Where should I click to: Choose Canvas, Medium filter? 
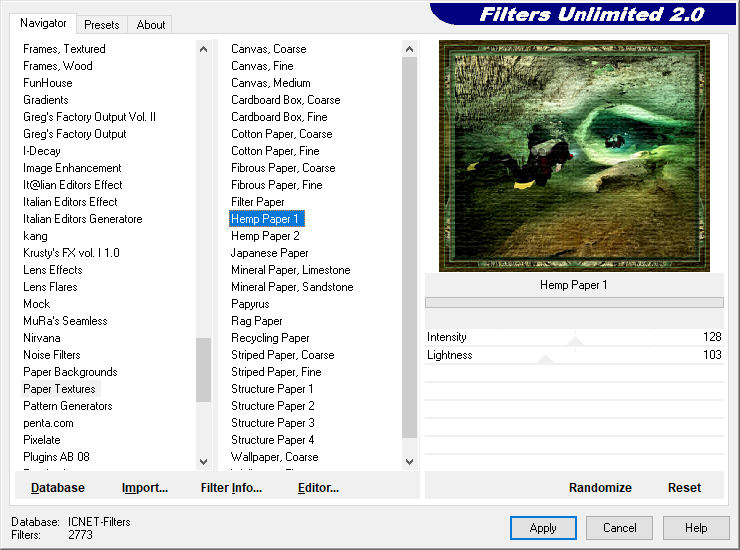coord(270,83)
